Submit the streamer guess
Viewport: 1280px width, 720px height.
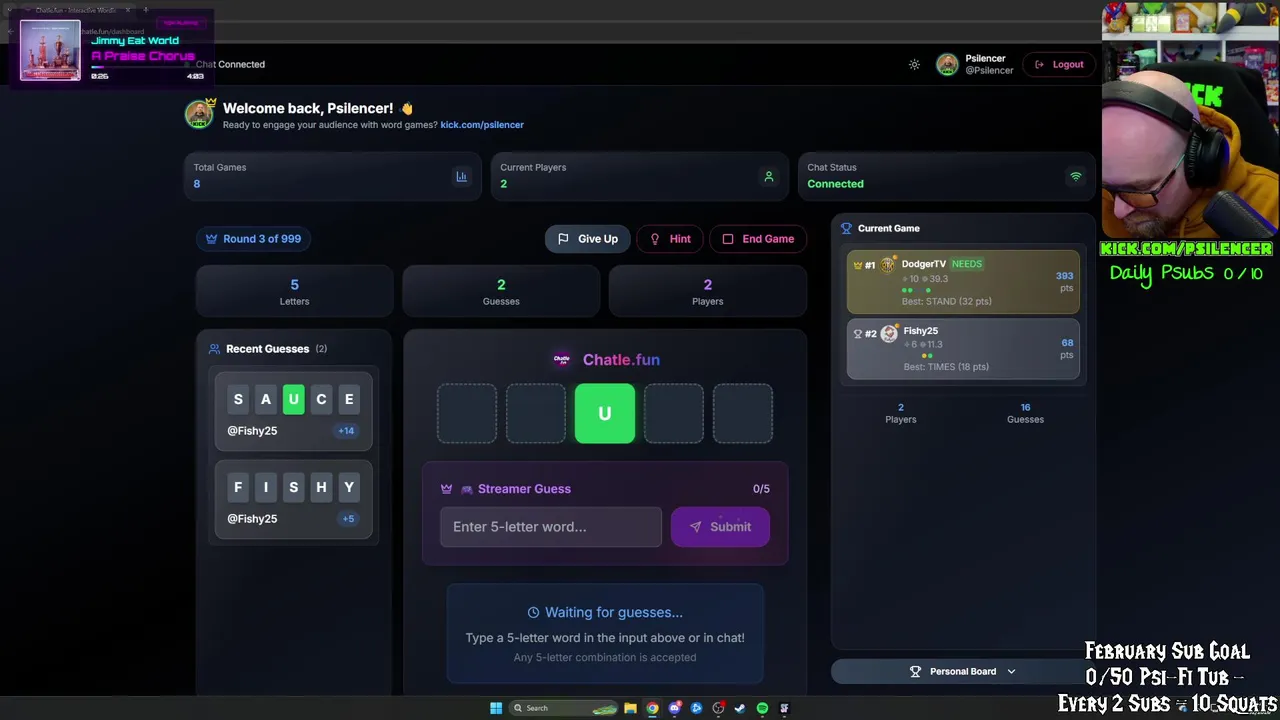click(x=720, y=527)
